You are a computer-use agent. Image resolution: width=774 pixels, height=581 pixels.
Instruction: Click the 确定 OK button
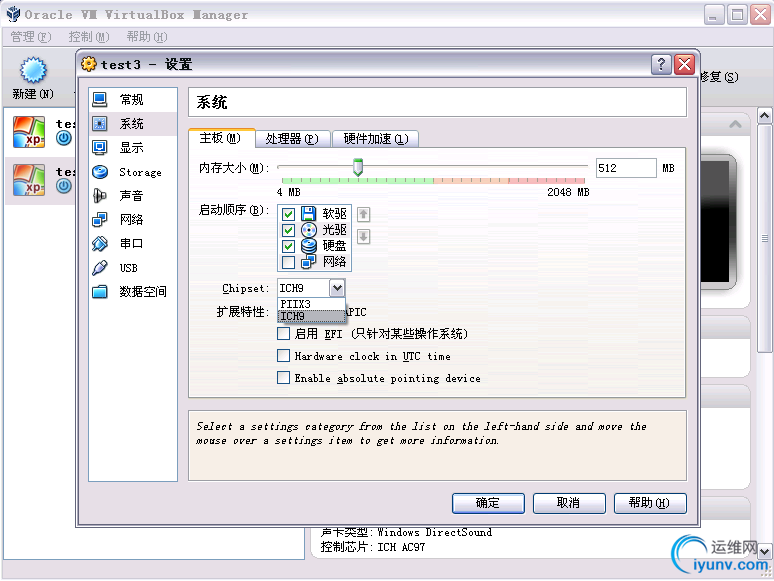pos(488,503)
